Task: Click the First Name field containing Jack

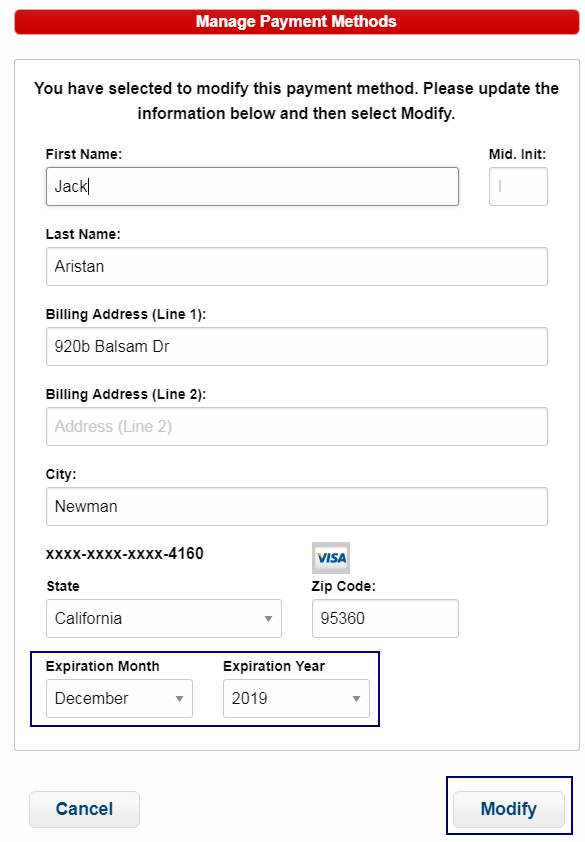Action: point(251,186)
